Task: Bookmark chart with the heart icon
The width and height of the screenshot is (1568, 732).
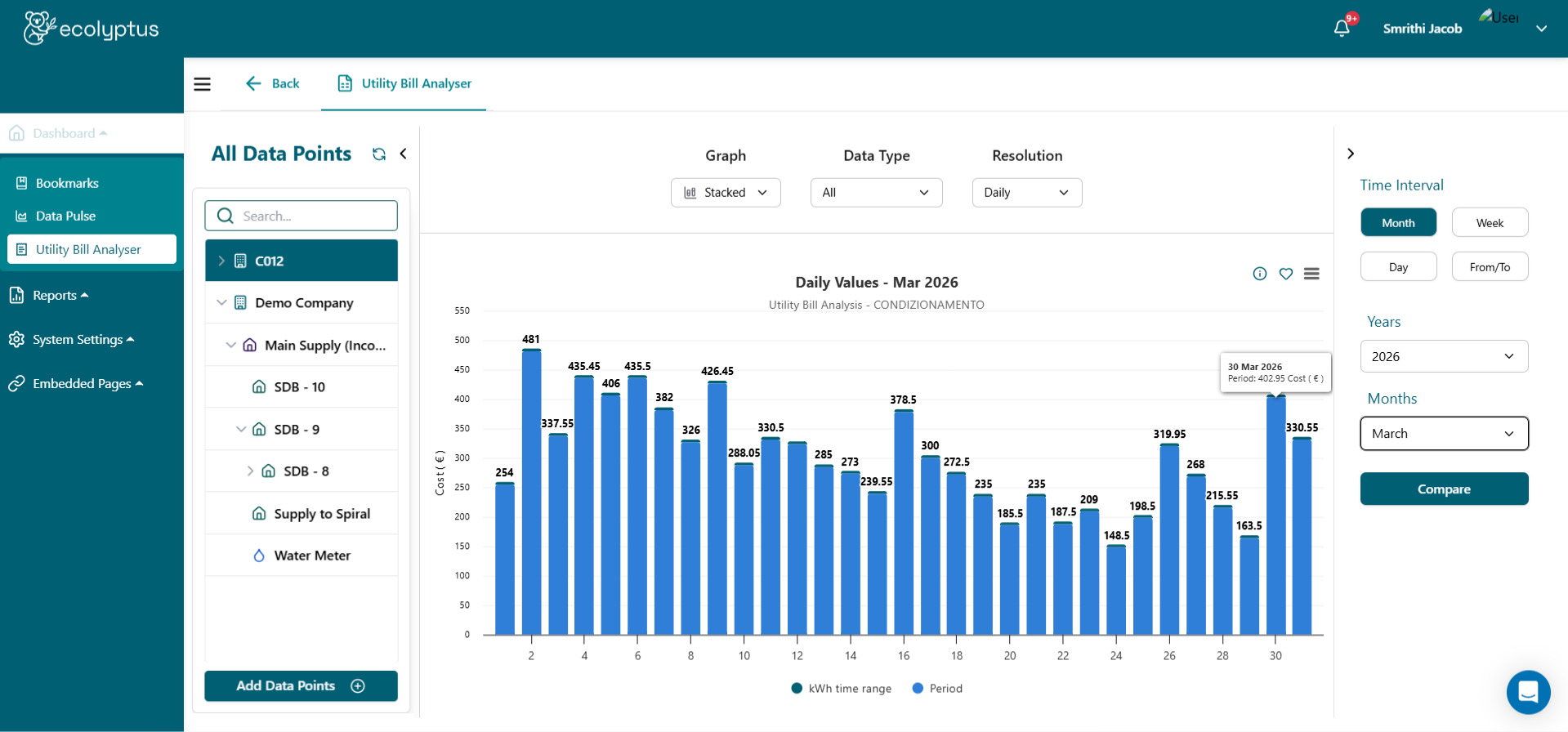Action: [1285, 274]
